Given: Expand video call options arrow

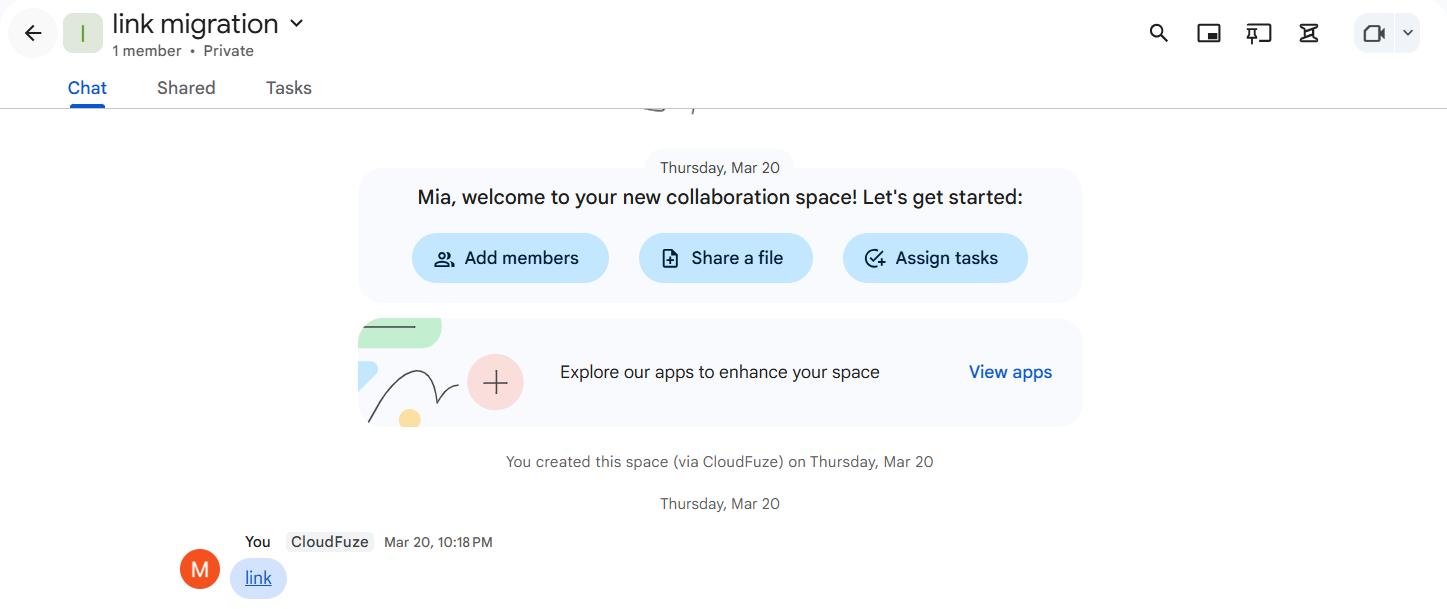Looking at the screenshot, I should point(1408,33).
